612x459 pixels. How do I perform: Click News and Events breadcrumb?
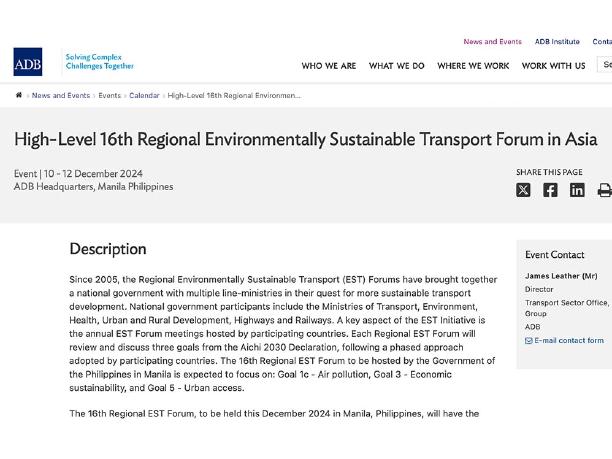click(x=61, y=95)
